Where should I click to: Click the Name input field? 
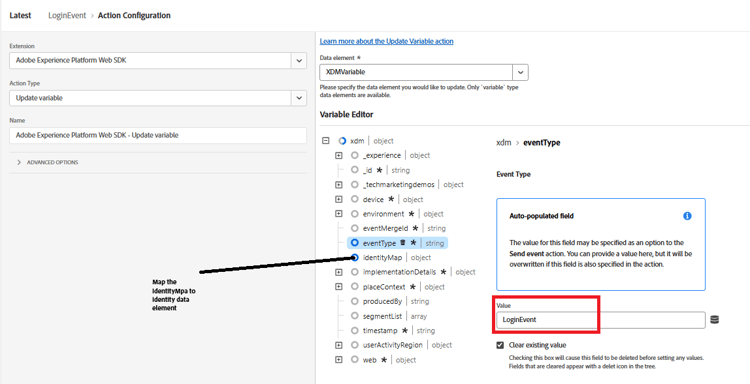[158, 135]
